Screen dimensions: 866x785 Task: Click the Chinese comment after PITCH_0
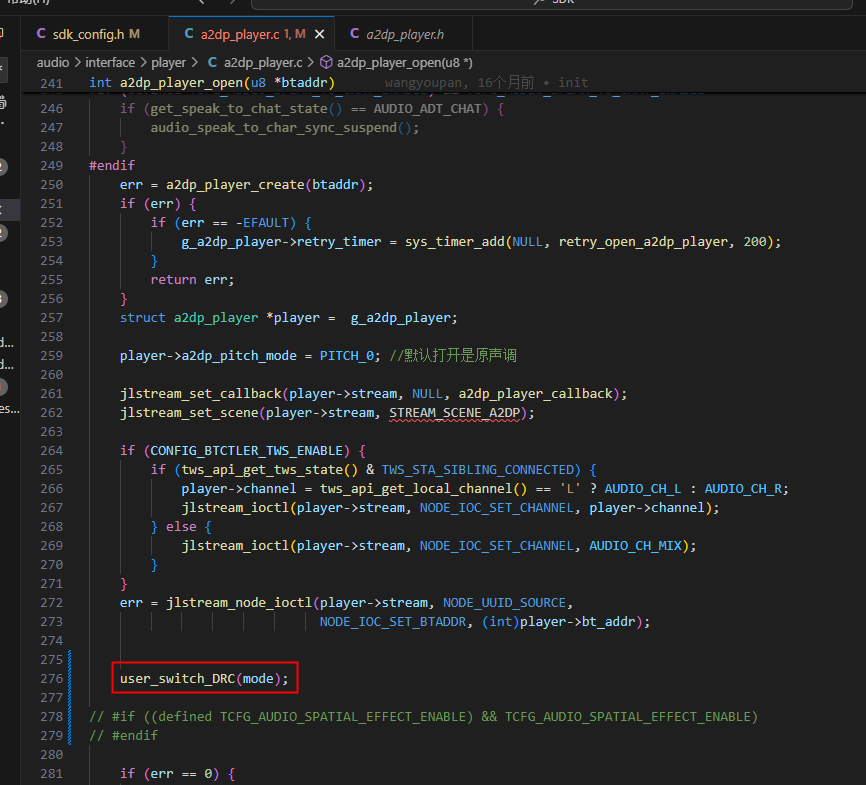tap(453, 356)
